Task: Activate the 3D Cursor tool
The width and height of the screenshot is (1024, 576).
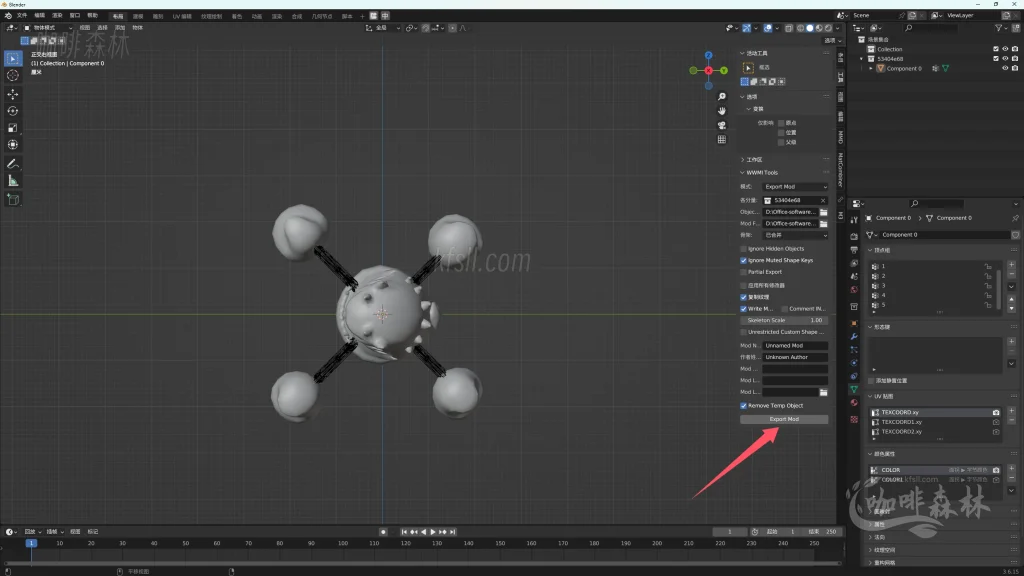Action: [13, 75]
